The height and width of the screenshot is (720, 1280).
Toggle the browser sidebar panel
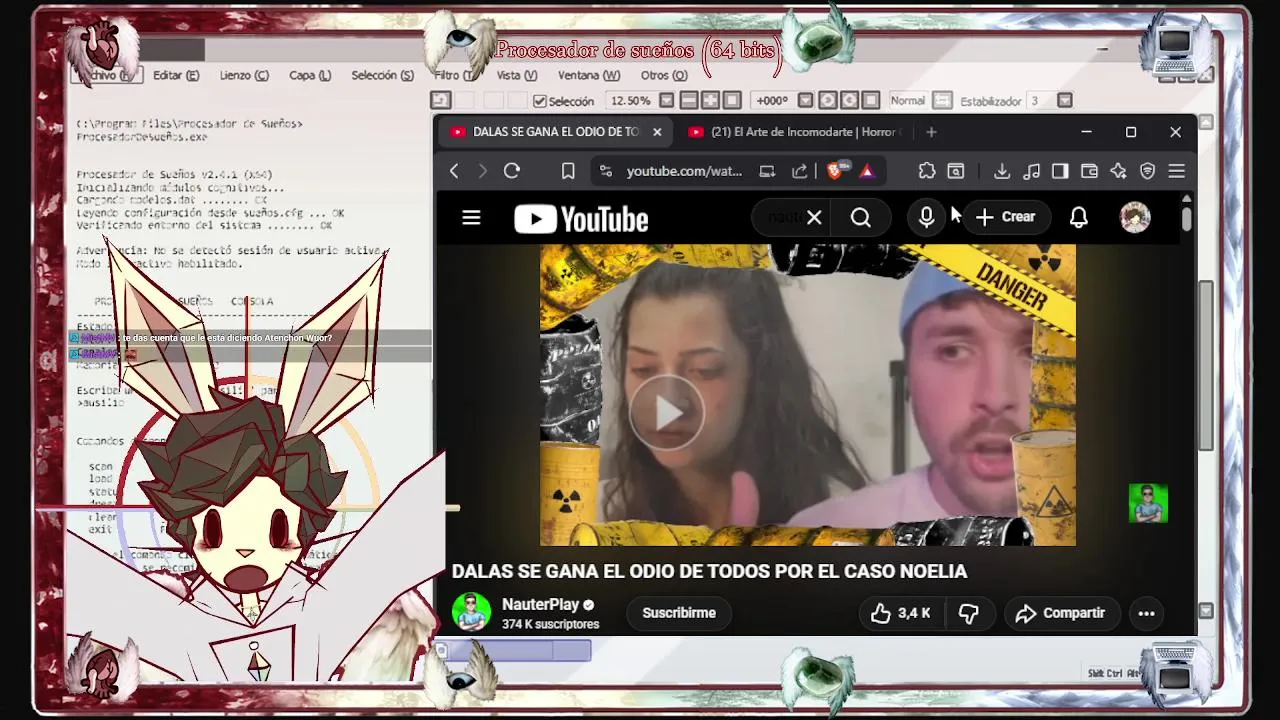pos(1060,171)
